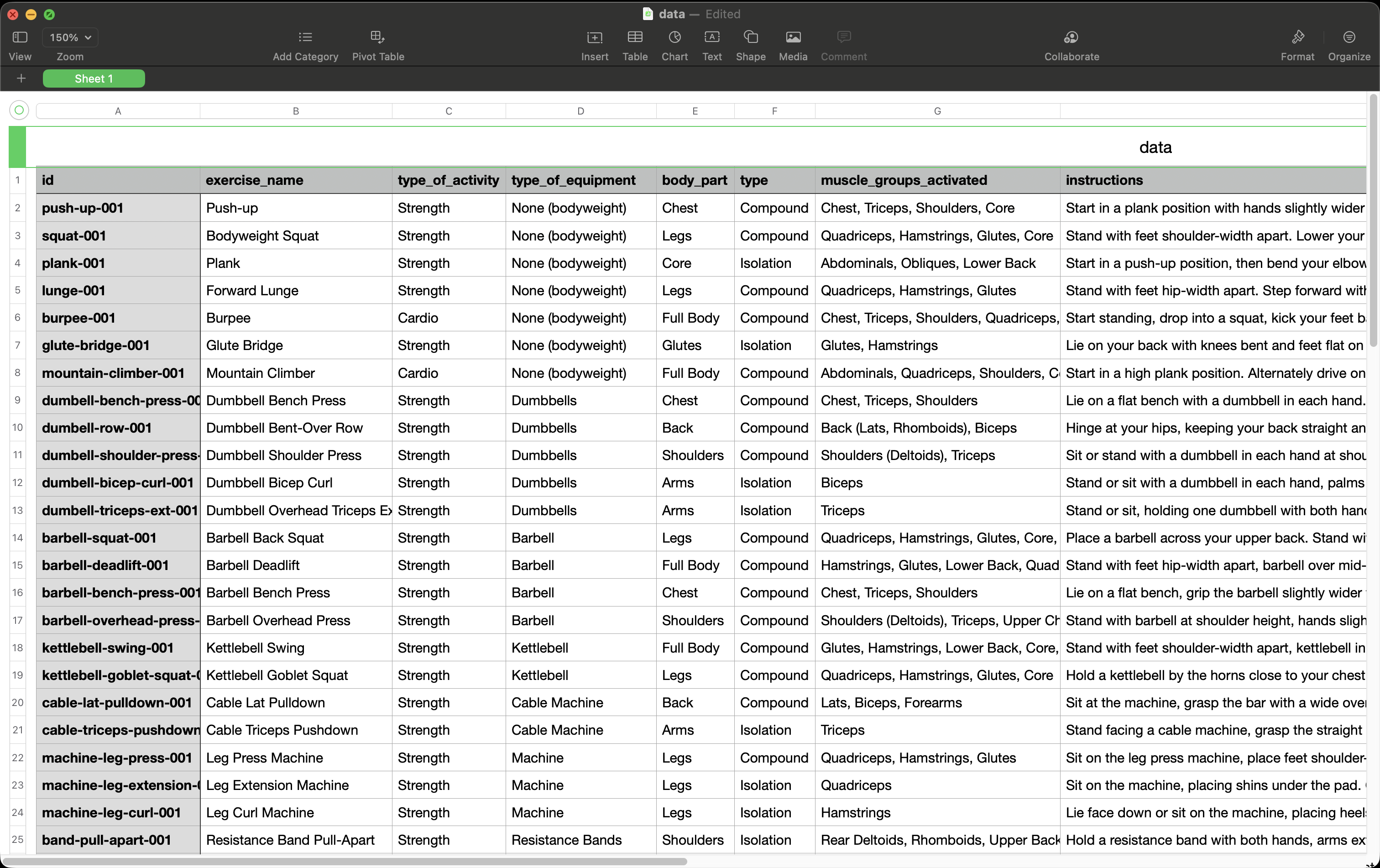Insert a Shape
The width and height of the screenshot is (1380, 868).
751,37
